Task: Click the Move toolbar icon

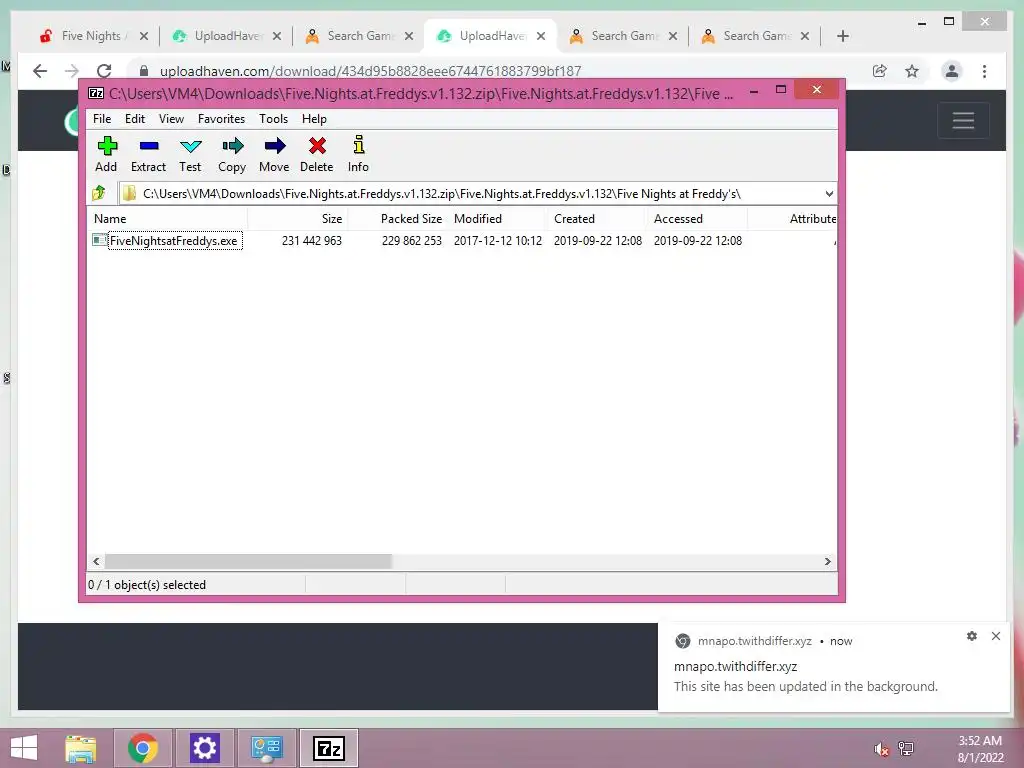Action: 274,154
